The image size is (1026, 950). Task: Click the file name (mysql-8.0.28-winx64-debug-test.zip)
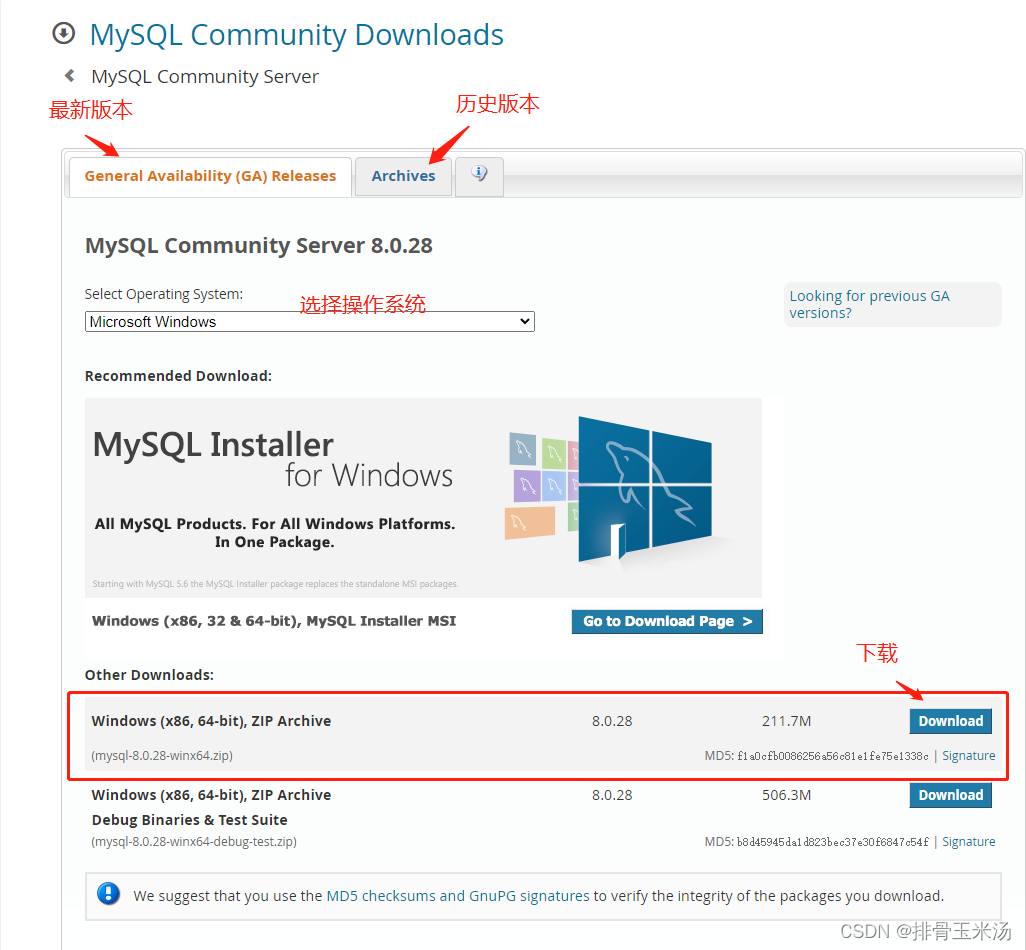[194, 842]
